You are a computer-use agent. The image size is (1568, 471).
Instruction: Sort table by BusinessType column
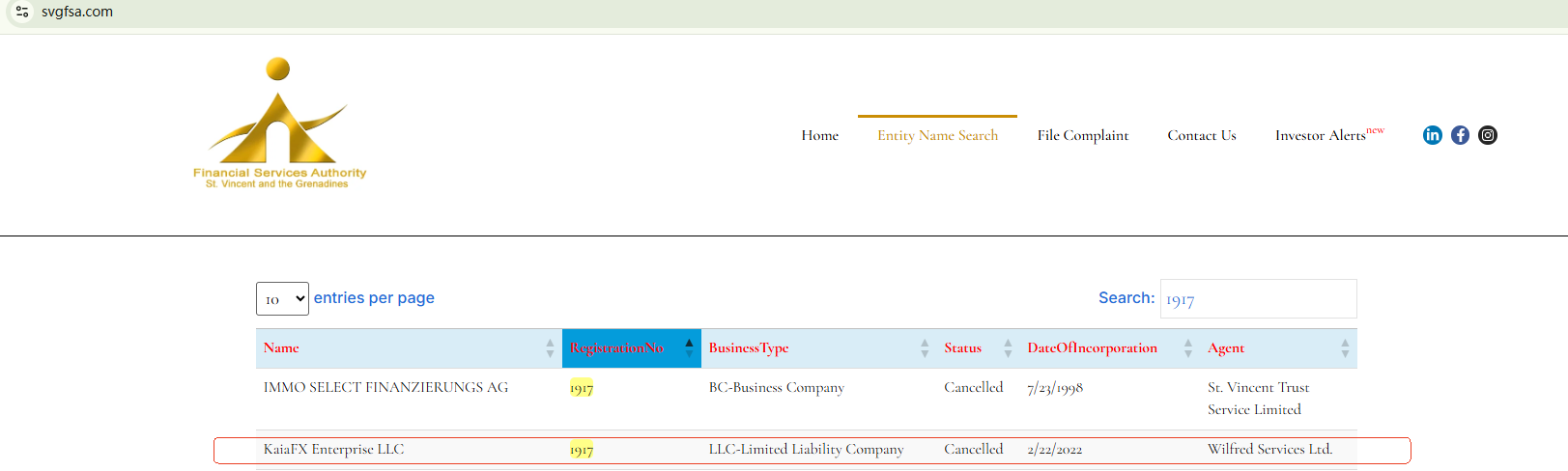coord(818,348)
